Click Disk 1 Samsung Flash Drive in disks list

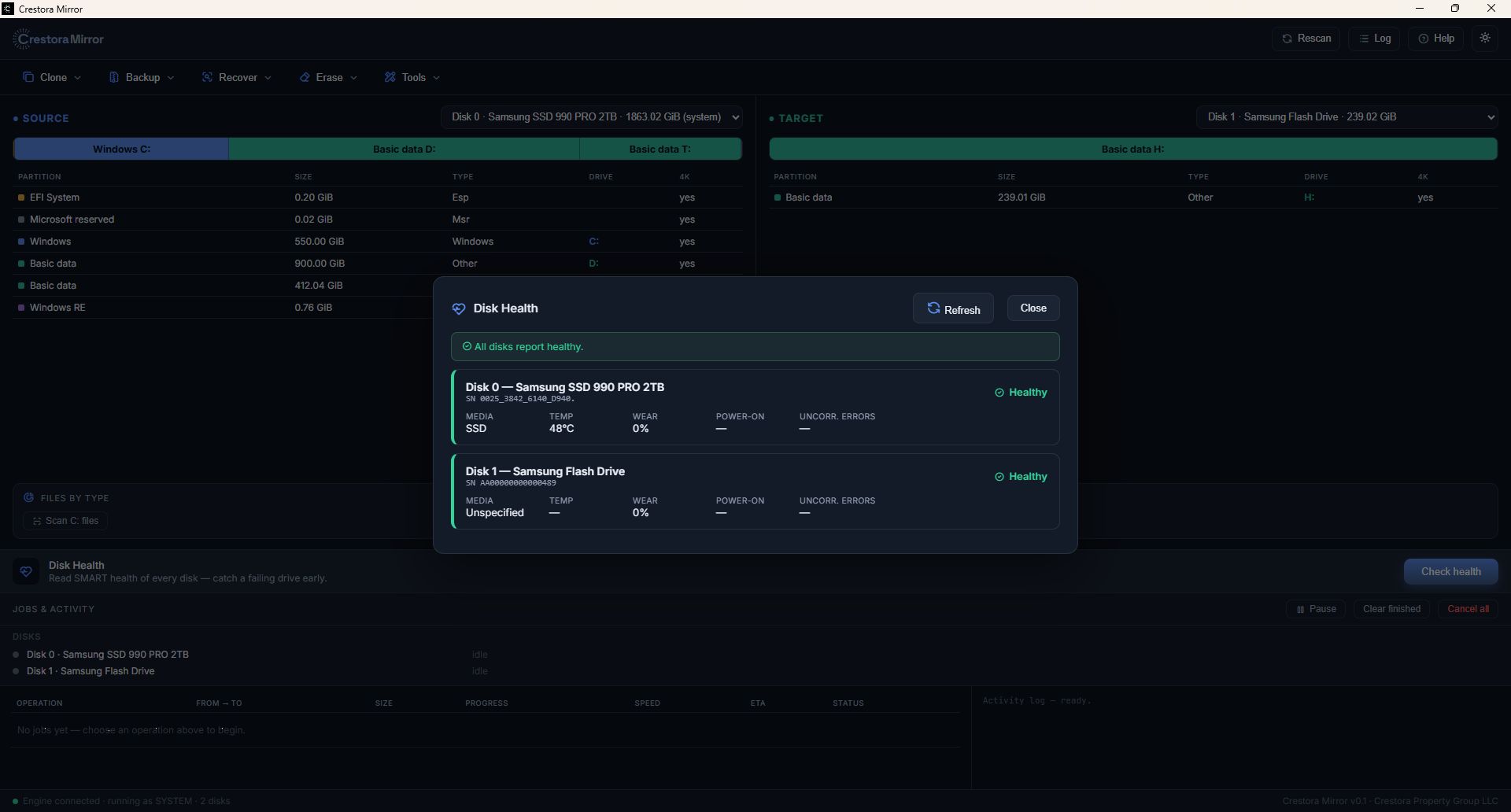coord(91,671)
